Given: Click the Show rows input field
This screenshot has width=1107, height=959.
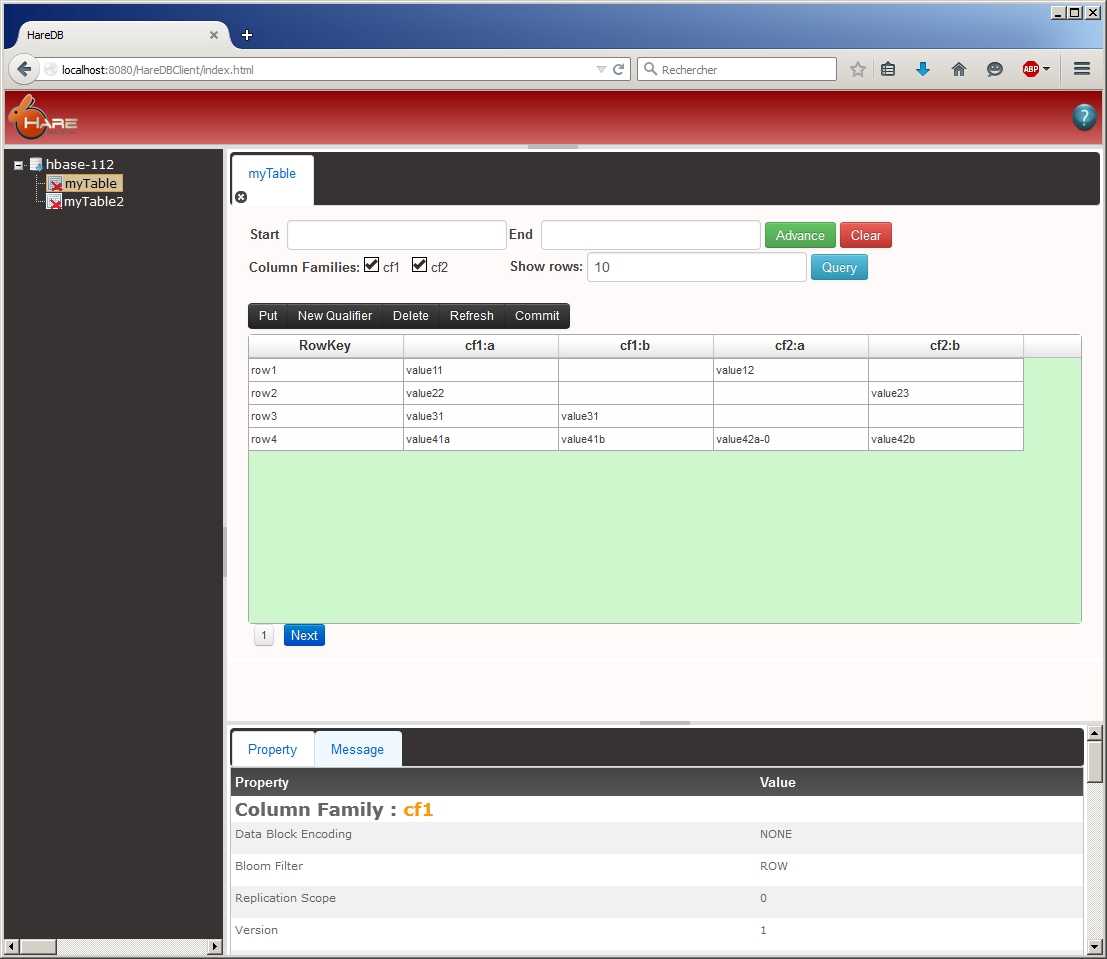Looking at the screenshot, I should coord(696,267).
